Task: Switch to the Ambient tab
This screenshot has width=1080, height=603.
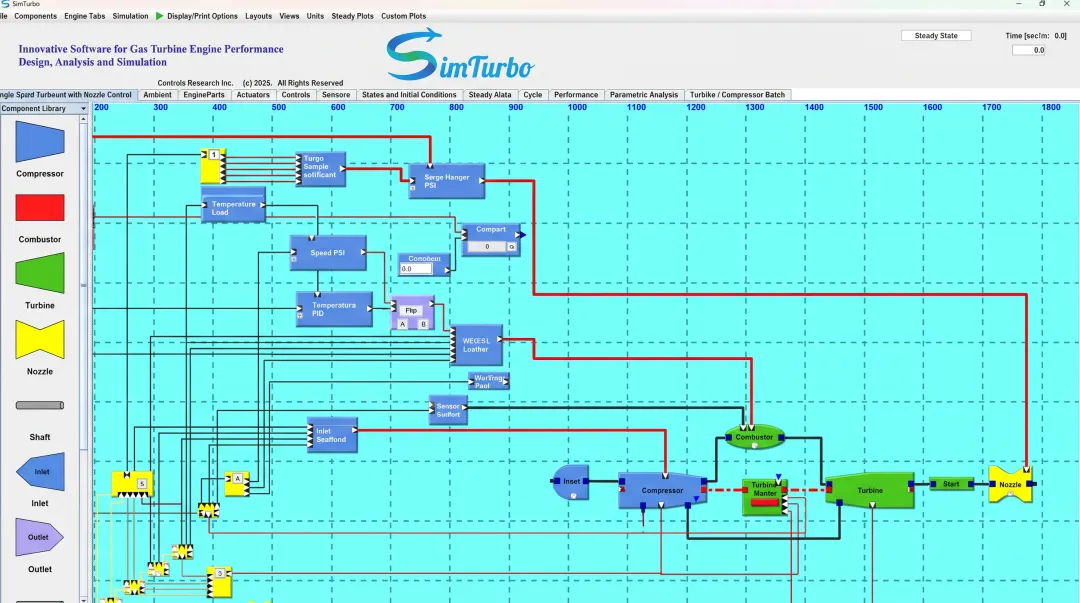Action: tap(158, 94)
